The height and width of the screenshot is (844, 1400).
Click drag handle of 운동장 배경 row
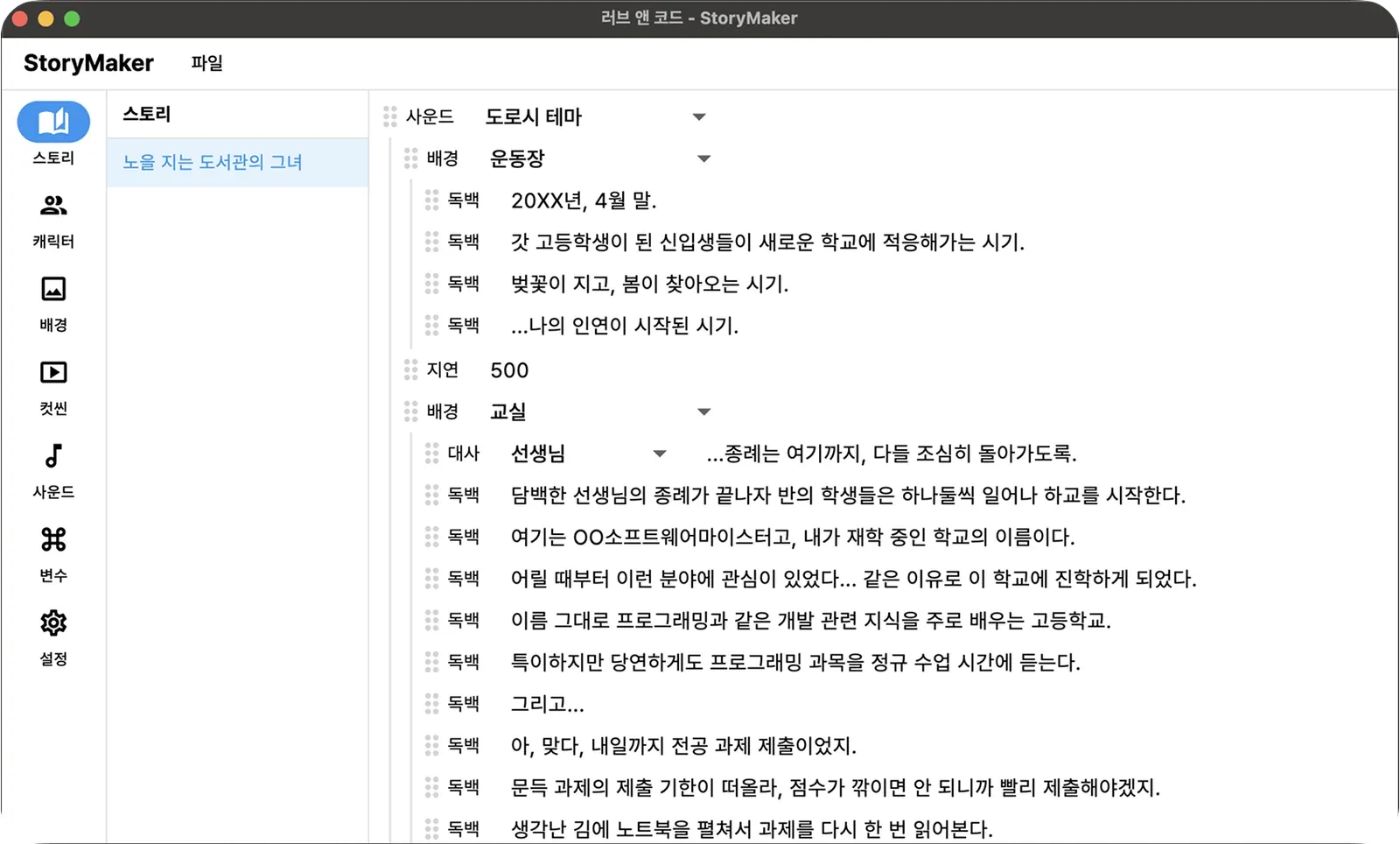point(411,158)
